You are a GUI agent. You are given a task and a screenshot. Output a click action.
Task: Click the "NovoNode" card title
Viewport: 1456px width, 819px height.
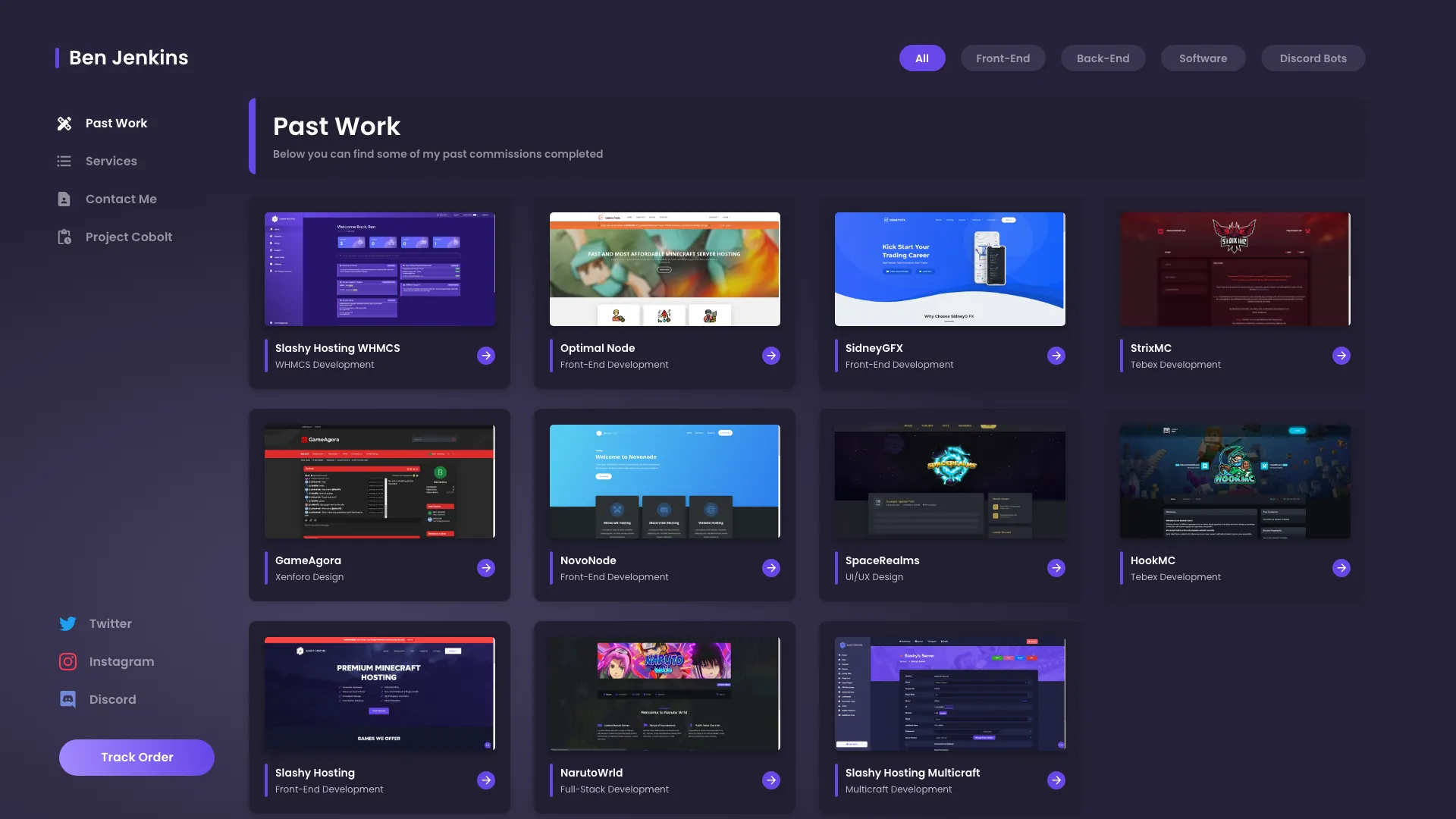(588, 560)
